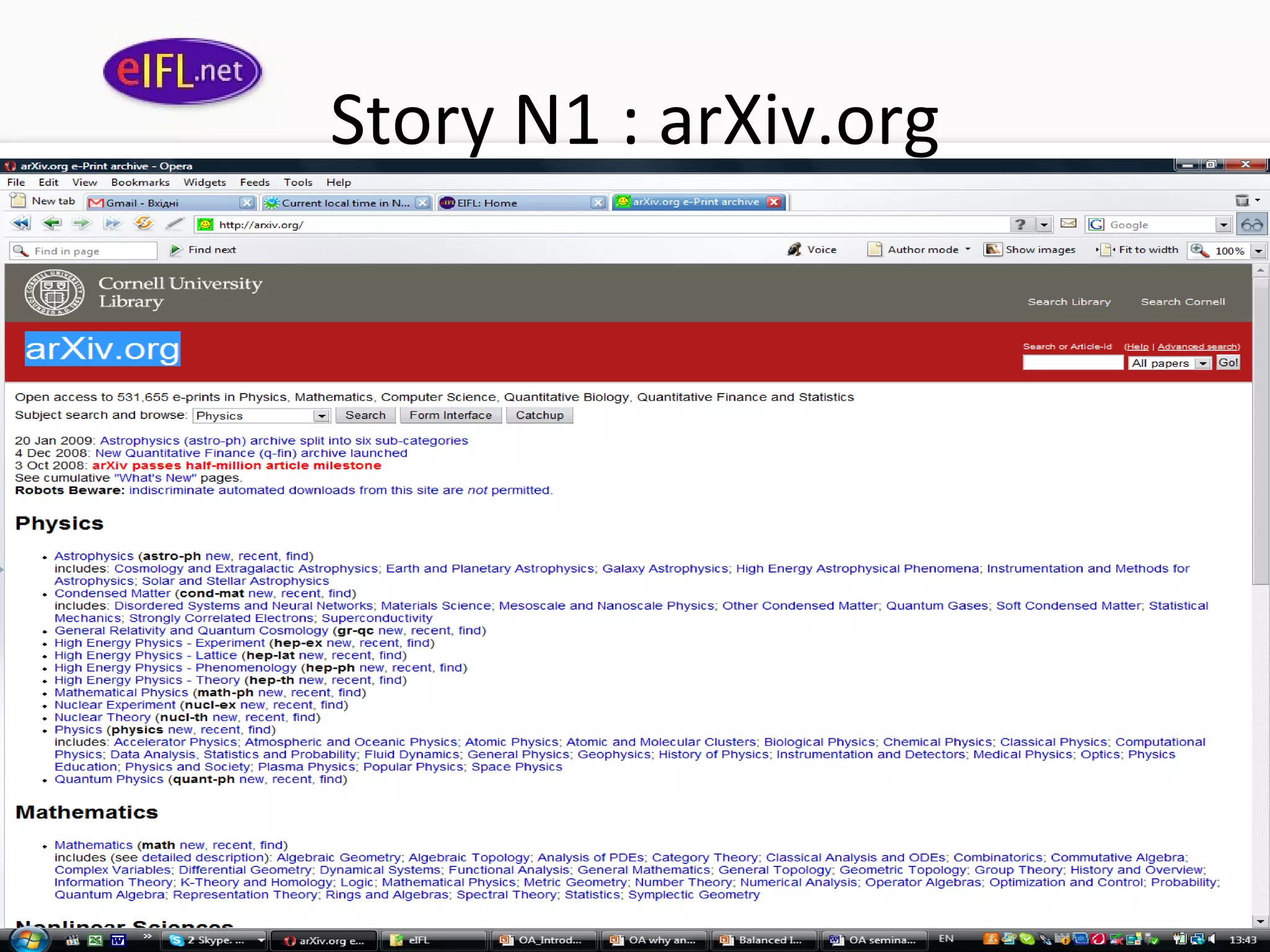Click the envelope mail icon in toolbar
The width and height of the screenshot is (1270, 952).
[x=1068, y=223]
